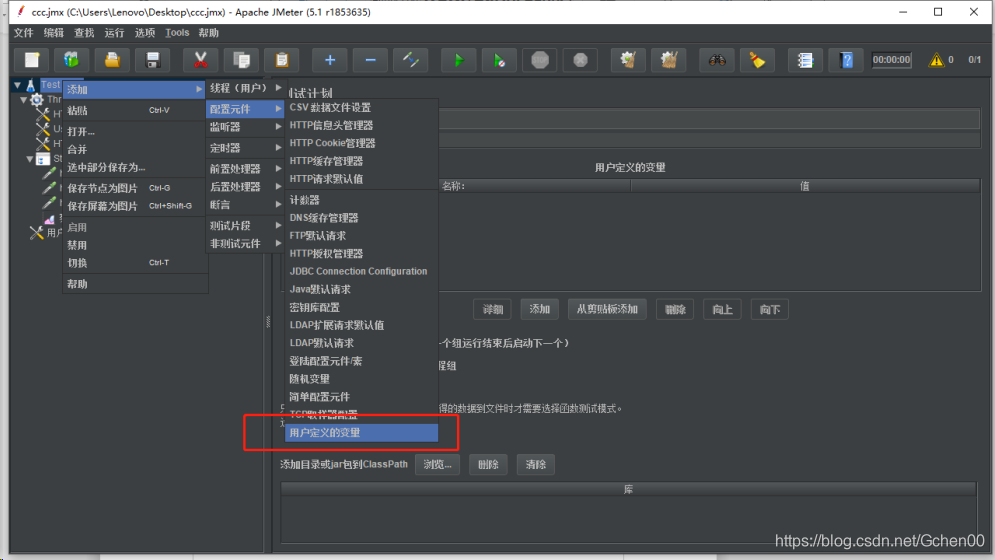Select CSV 数据文件设置 menu item

coord(361,107)
